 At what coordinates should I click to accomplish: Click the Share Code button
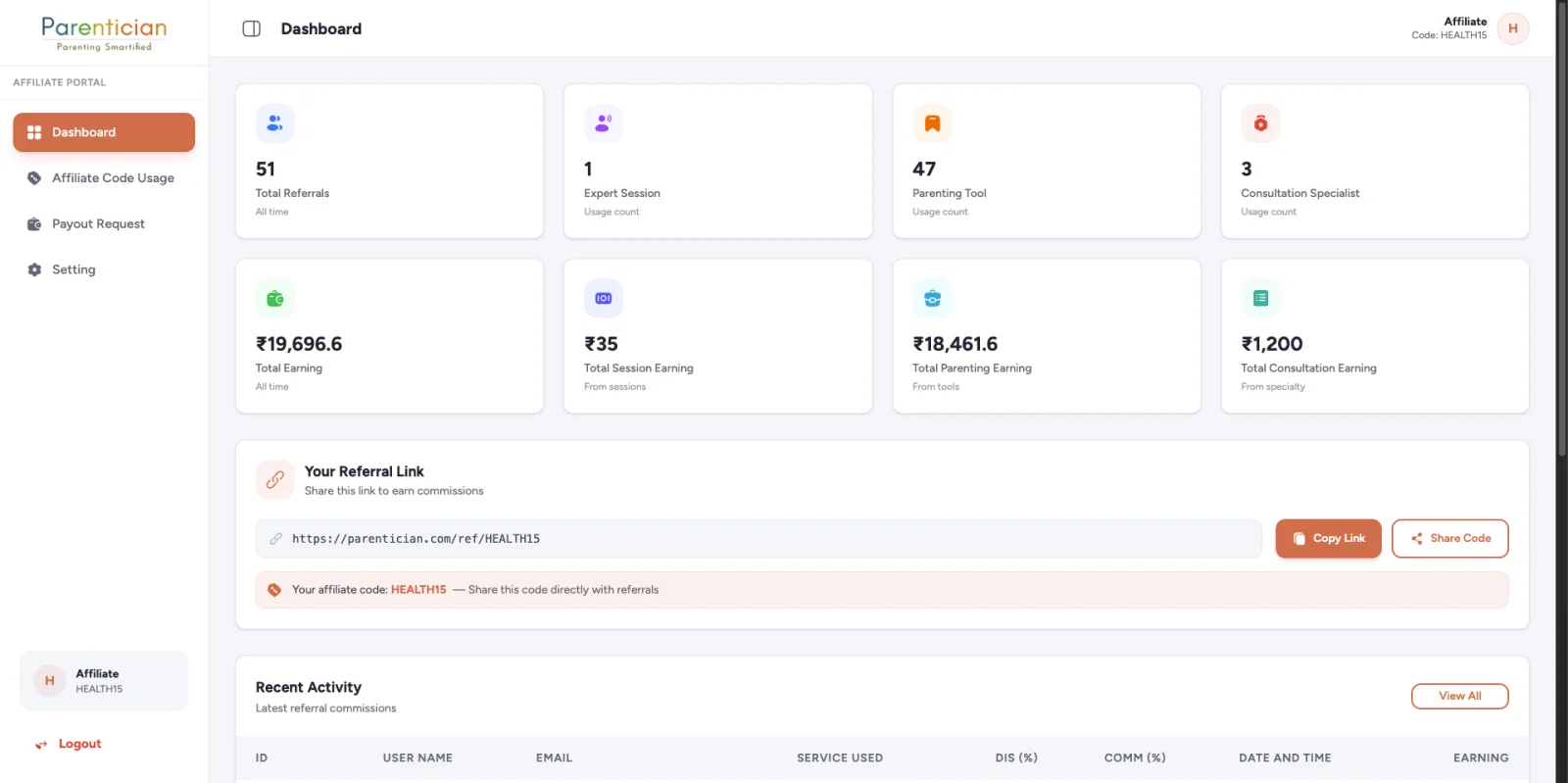[x=1449, y=538]
